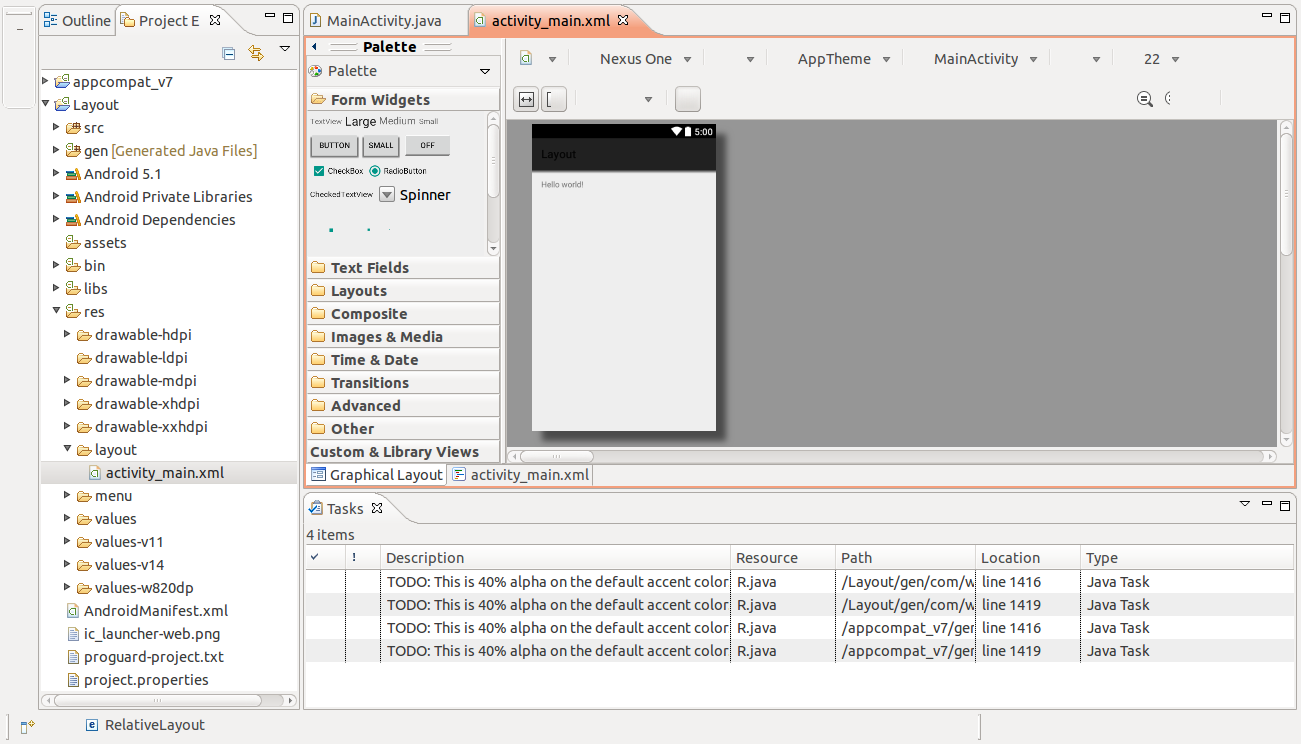1301x744 pixels.
Task: Open the Advanced palette section
Action: click(403, 406)
